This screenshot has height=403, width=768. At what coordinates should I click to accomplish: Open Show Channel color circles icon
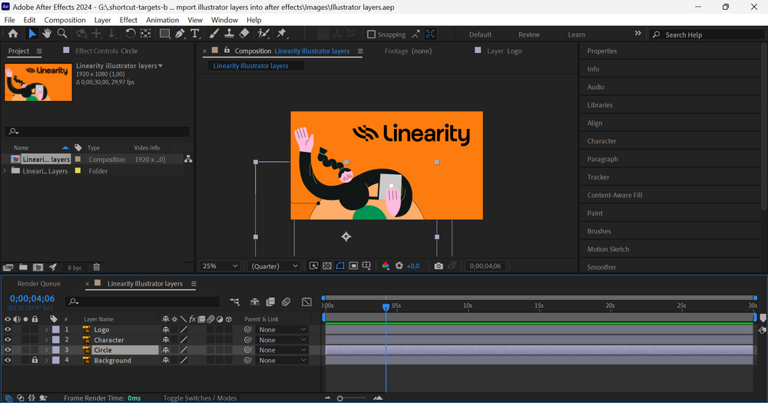(386, 266)
